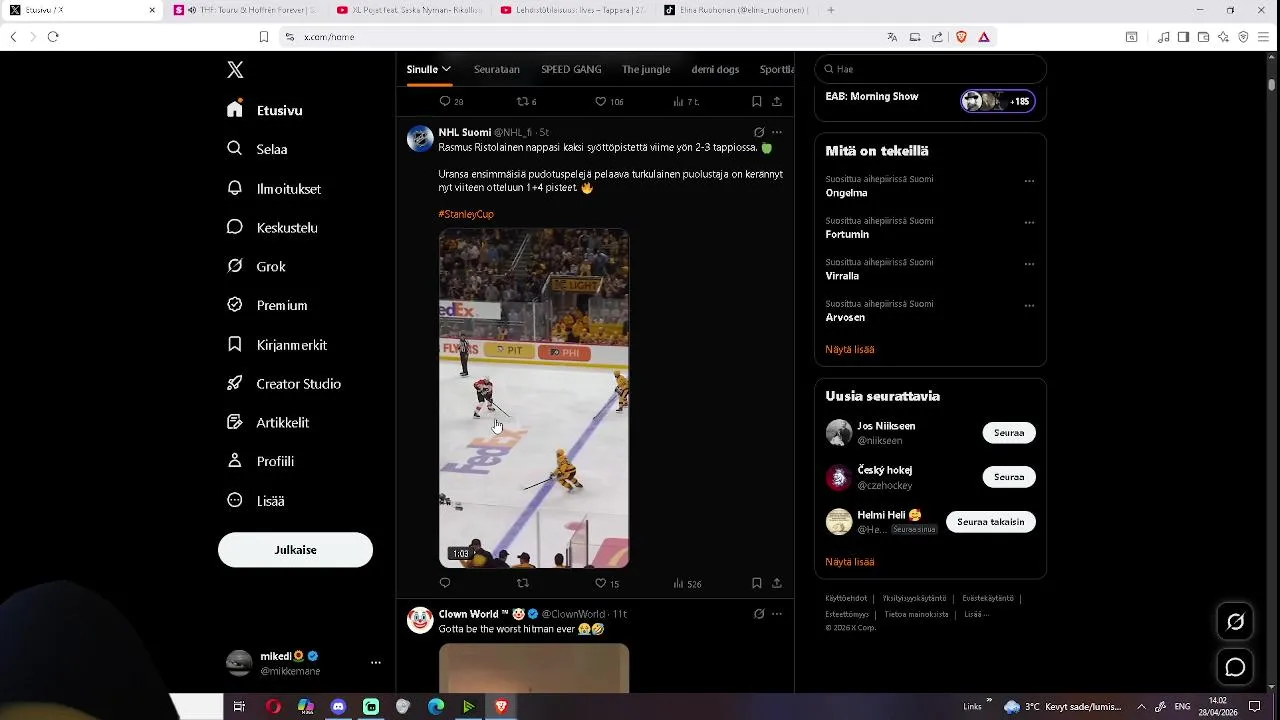This screenshot has height=720, width=1280.
Task: Share the NHL Suomi post
Action: click(x=777, y=583)
